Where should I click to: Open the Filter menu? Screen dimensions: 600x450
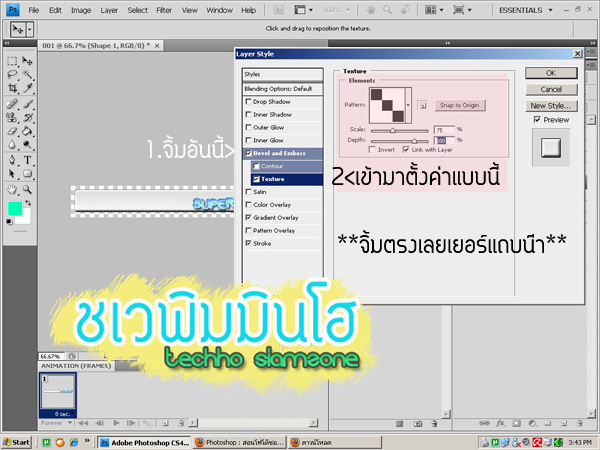pos(164,10)
